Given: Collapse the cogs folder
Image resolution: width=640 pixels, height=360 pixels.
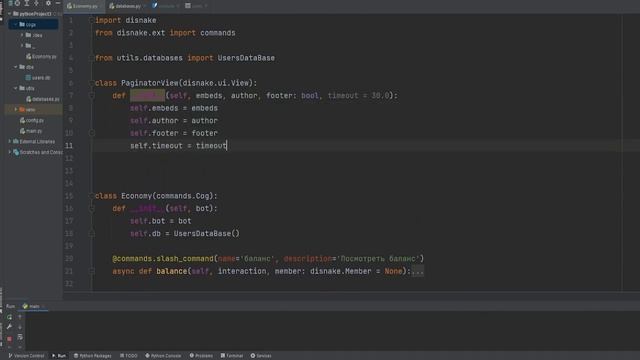Looking at the screenshot, I should [16, 24].
